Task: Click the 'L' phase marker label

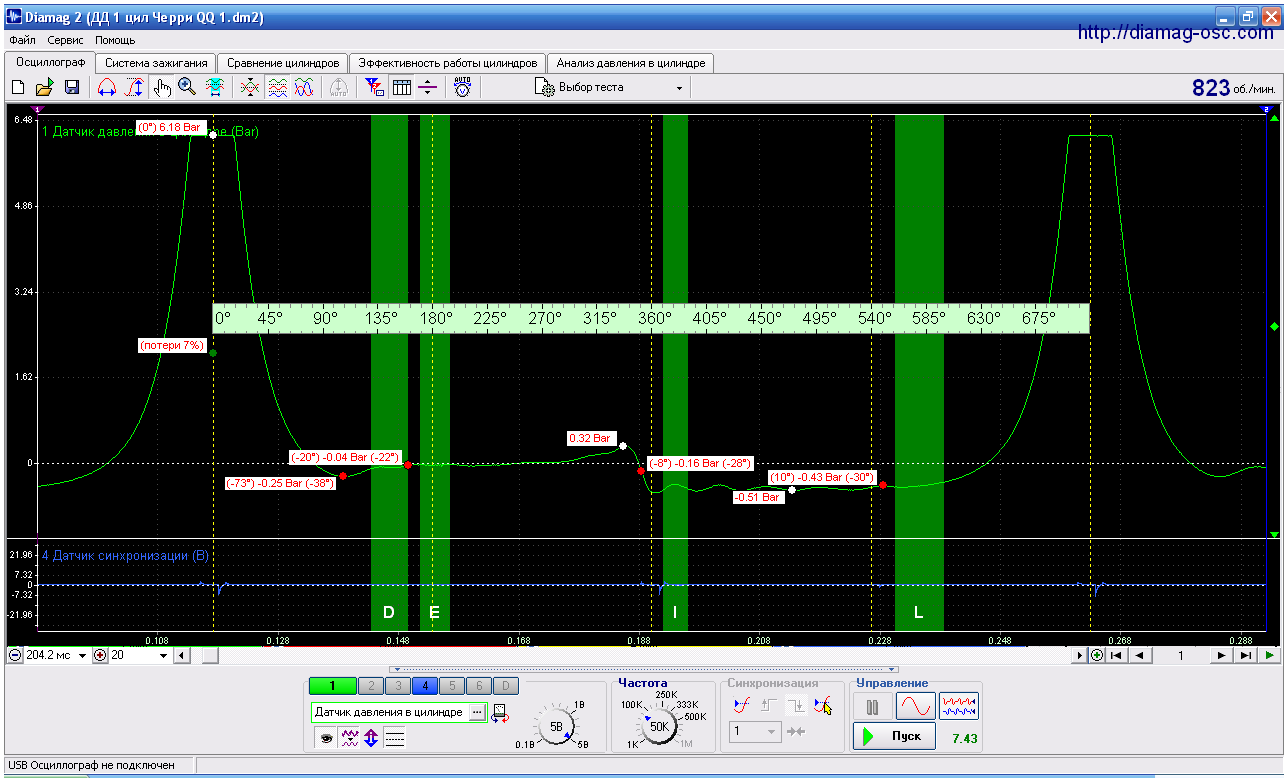Action: click(x=919, y=612)
